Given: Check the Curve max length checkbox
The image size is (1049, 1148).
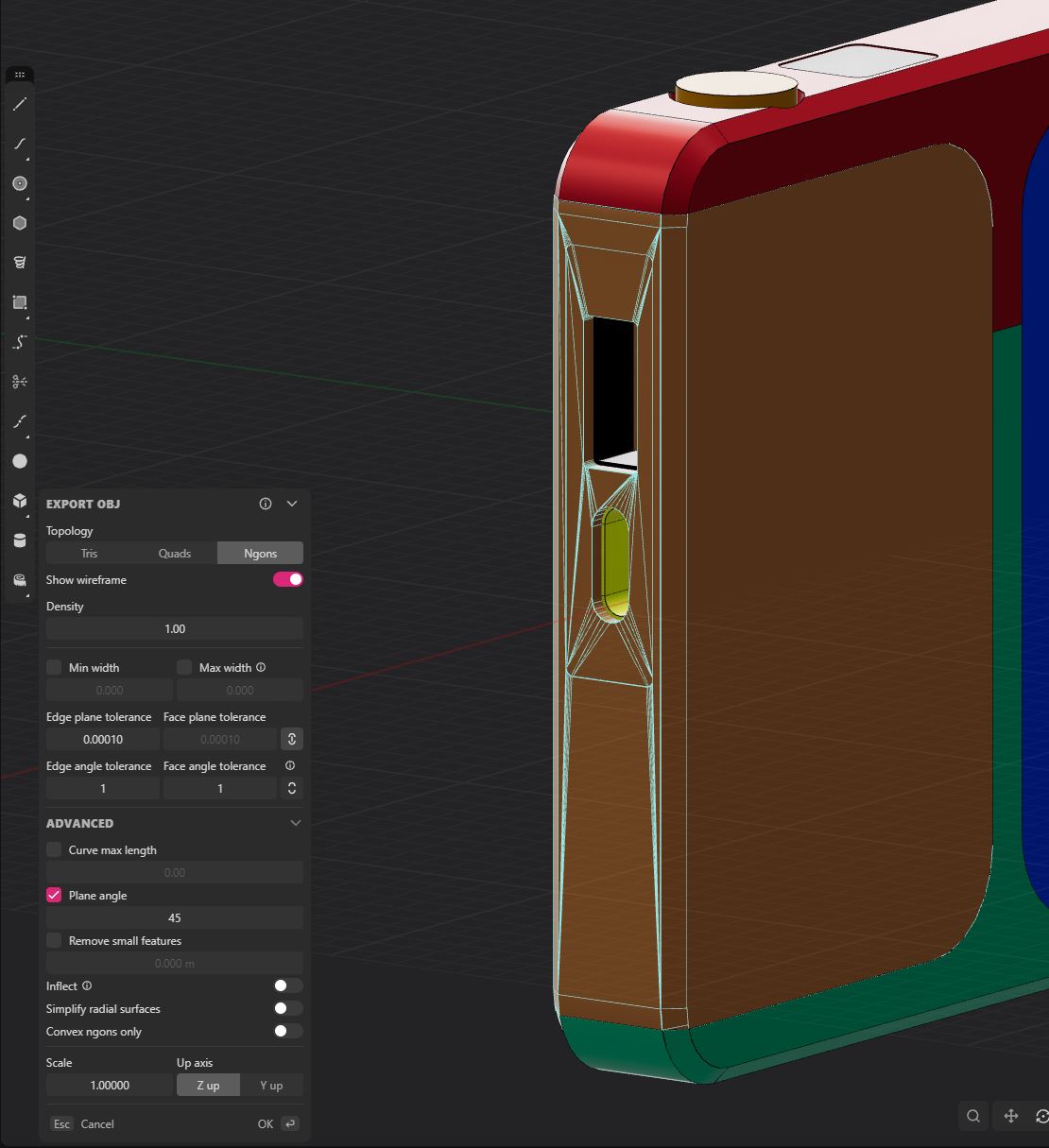Looking at the screenshot, I should pos(54,849).
